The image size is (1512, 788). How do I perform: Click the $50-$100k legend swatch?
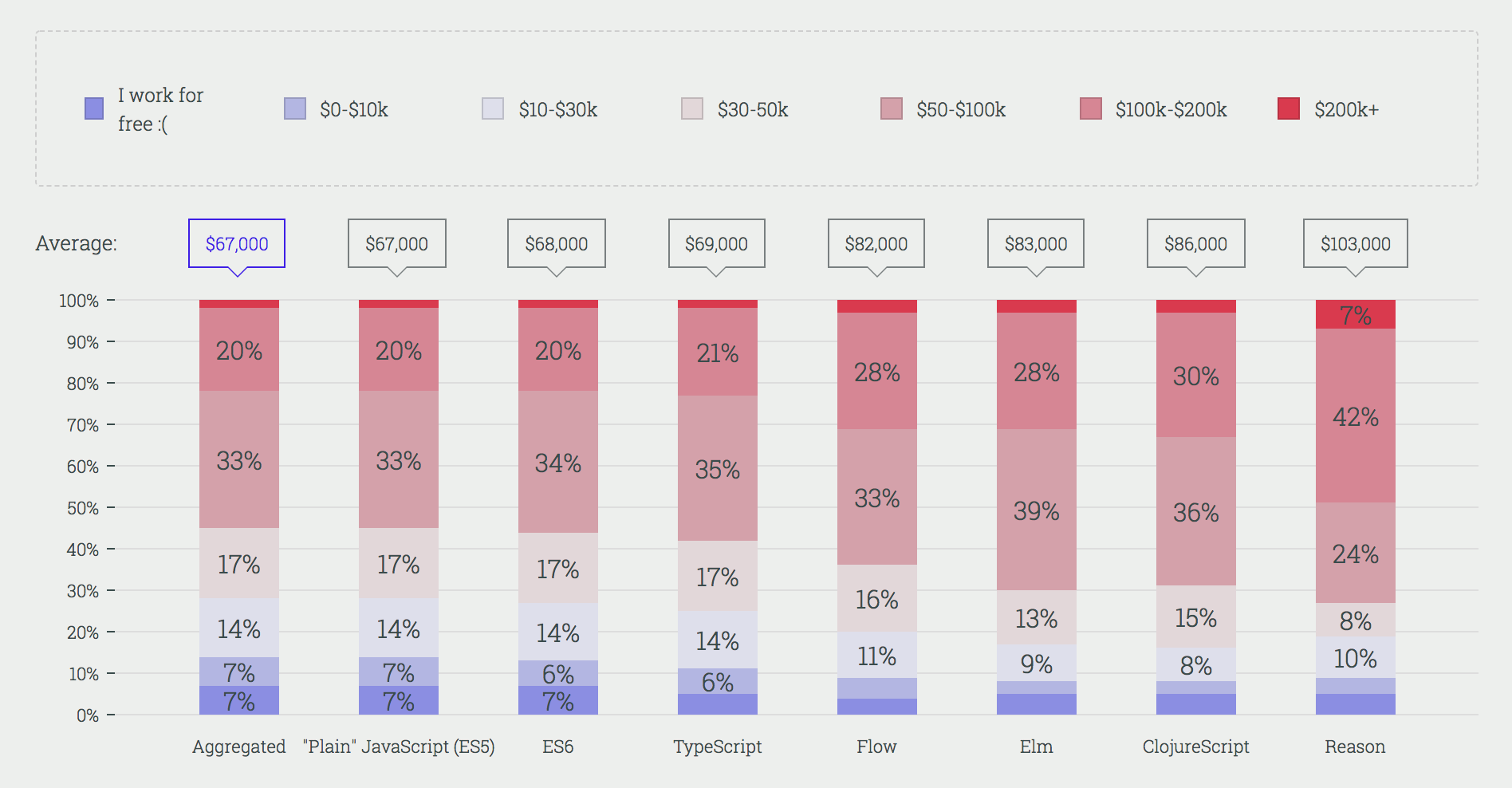coord(892,108)
